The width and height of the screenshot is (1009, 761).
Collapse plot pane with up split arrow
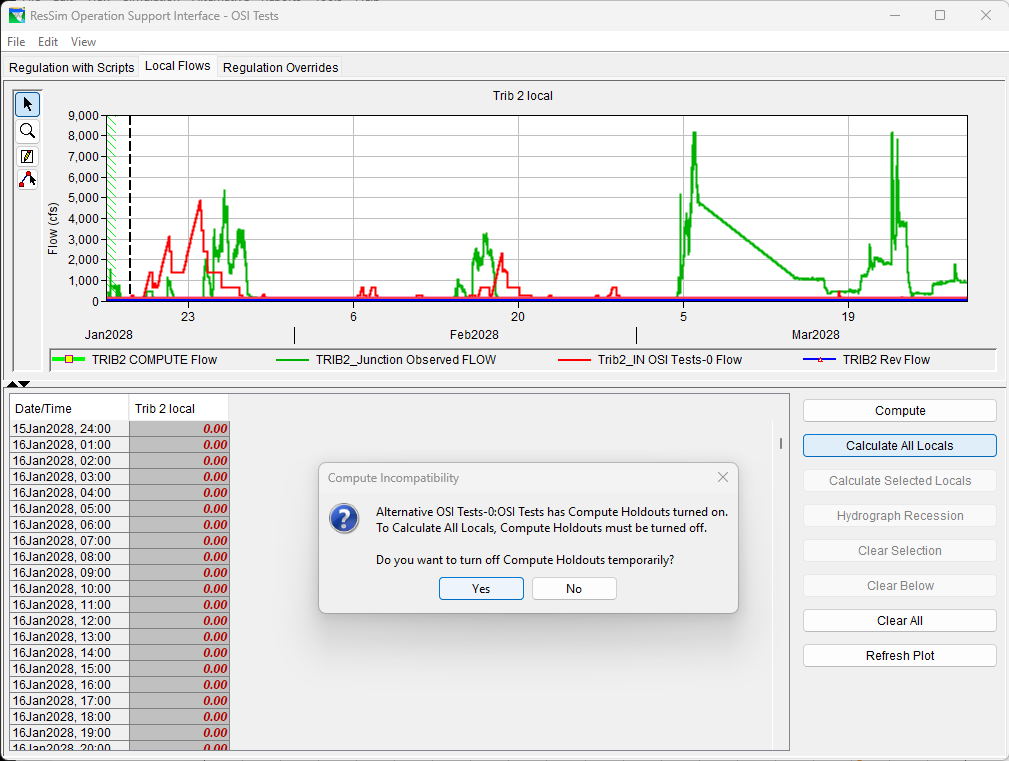tap(12, 384)
